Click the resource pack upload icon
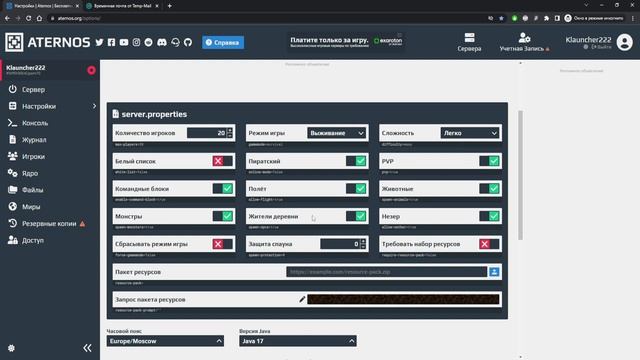 point(494,272)
